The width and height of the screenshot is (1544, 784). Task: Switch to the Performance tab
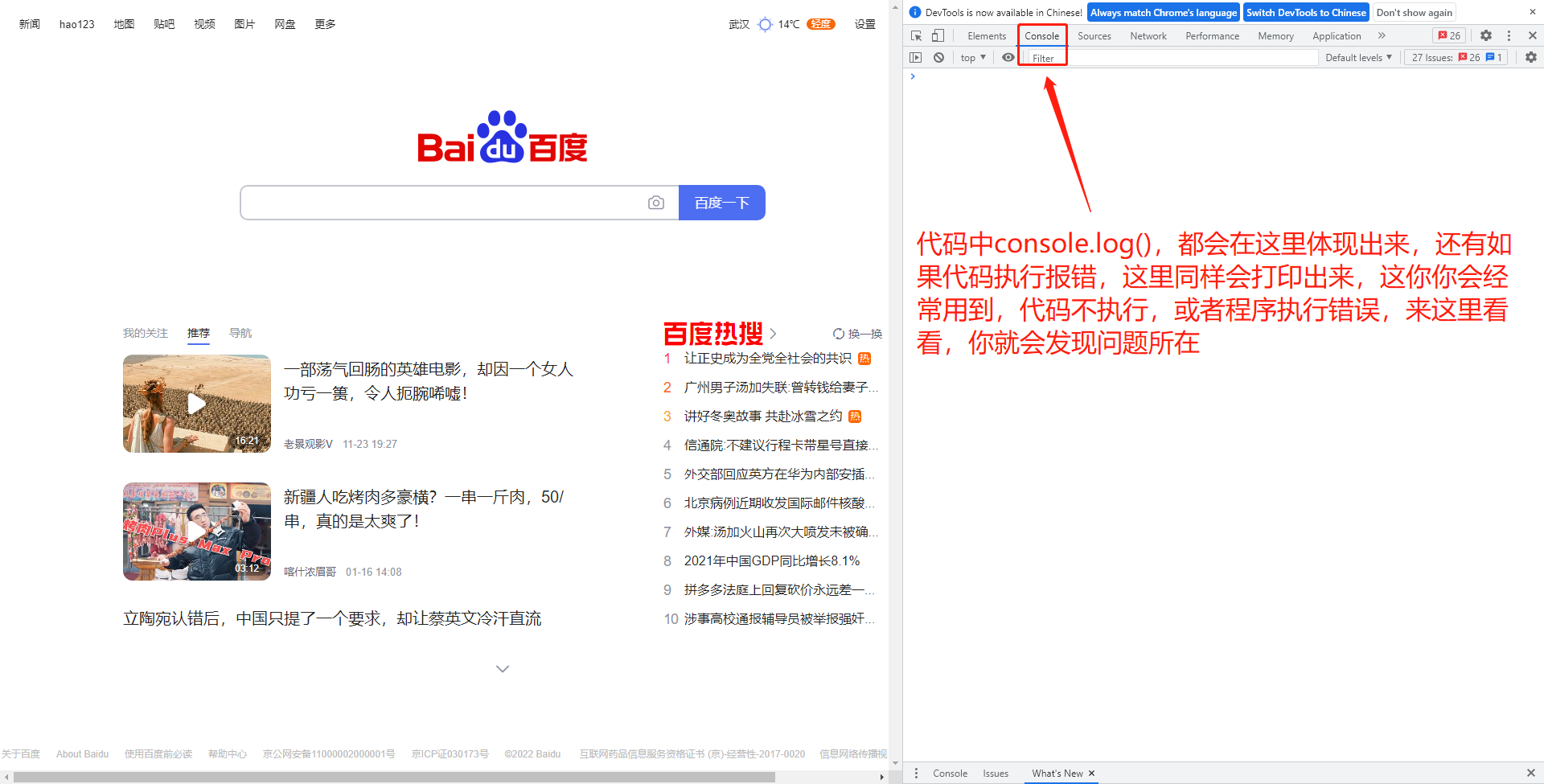[1212, 36]
